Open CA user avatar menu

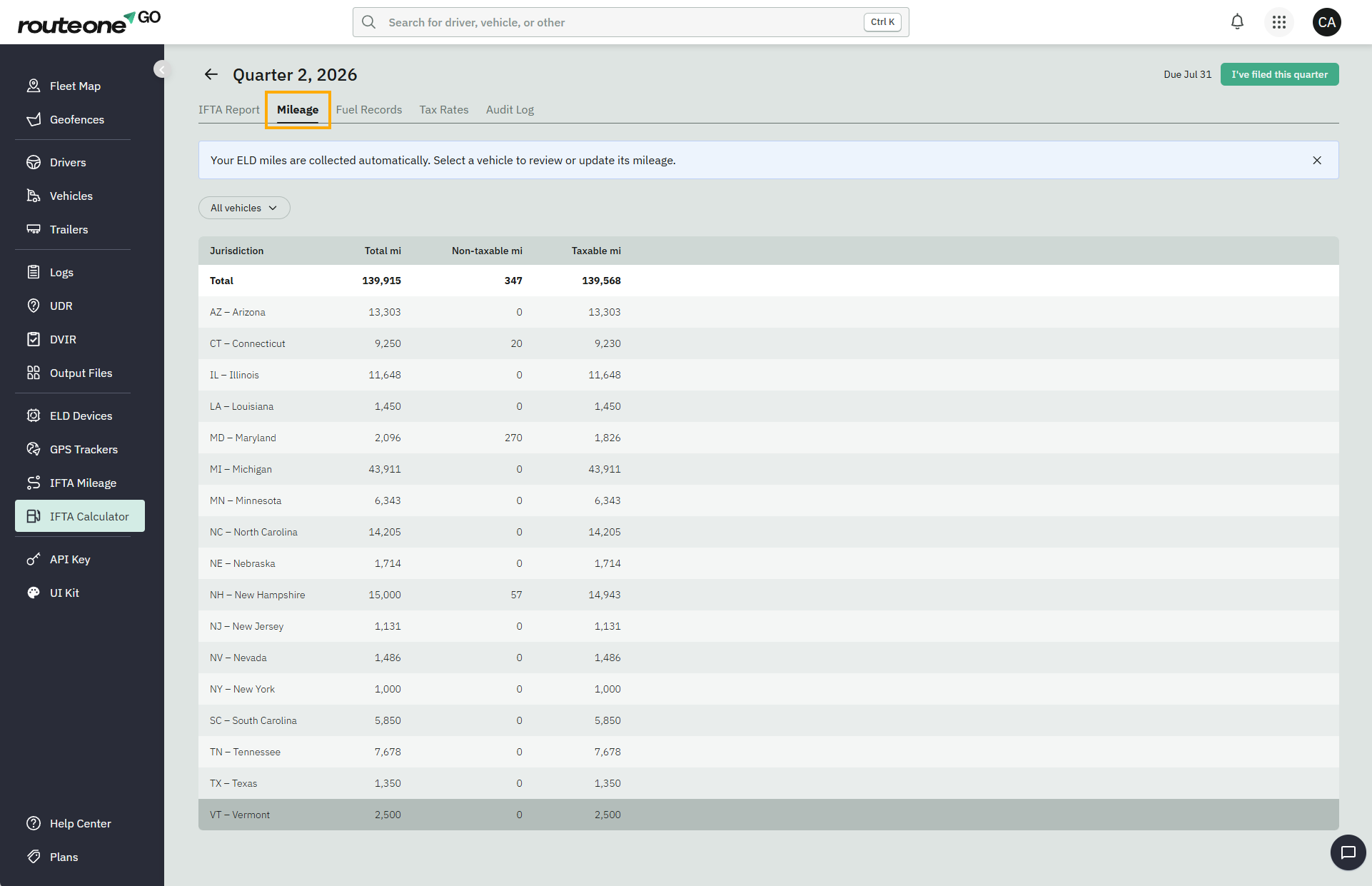[1327, 22]
